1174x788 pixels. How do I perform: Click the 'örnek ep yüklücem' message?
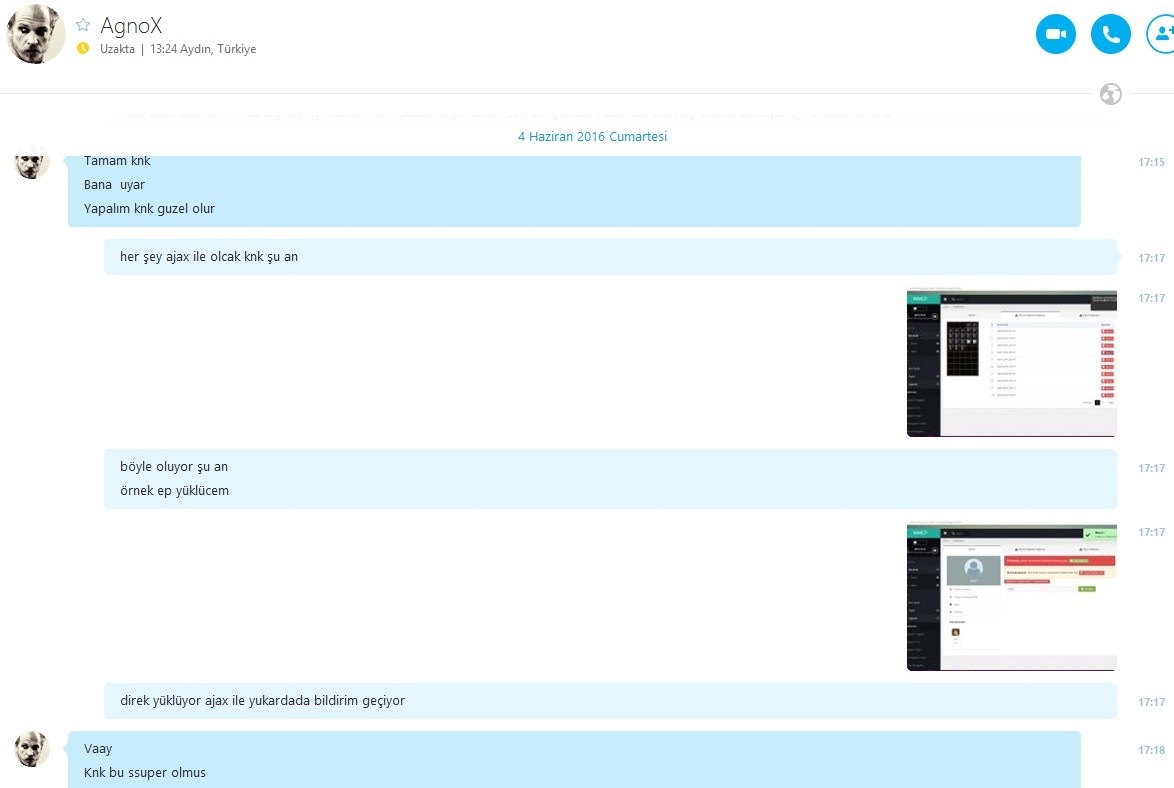click(x=174, y=491)
